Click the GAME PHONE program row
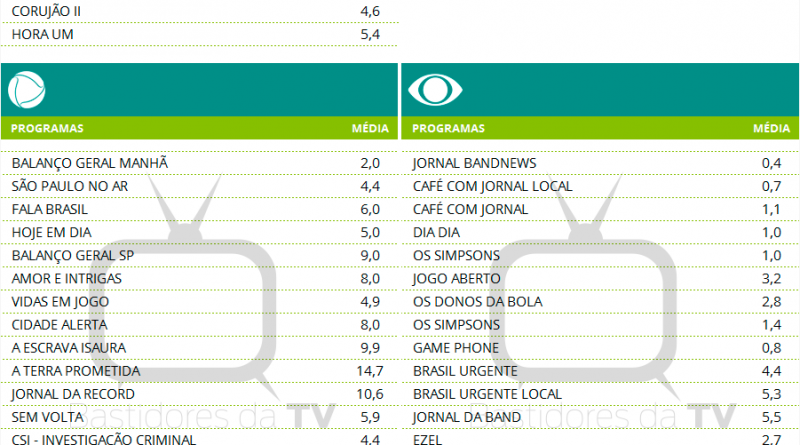Viewport: 800px width, 445px height. point(455,348)
